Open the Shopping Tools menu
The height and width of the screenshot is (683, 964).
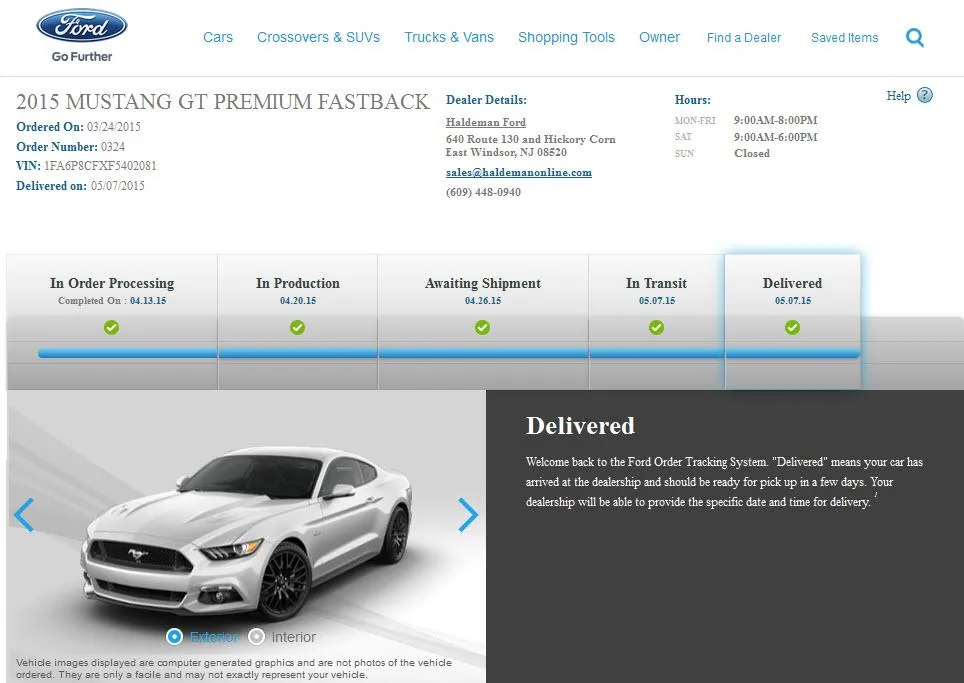(x=566, y=38)
